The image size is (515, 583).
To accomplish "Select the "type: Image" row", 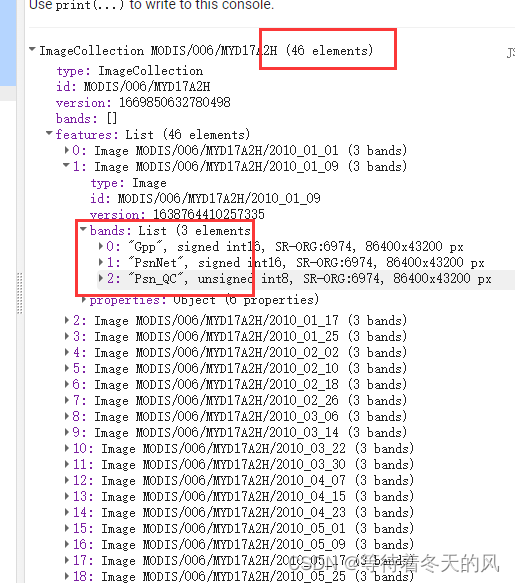I will 129,183.
